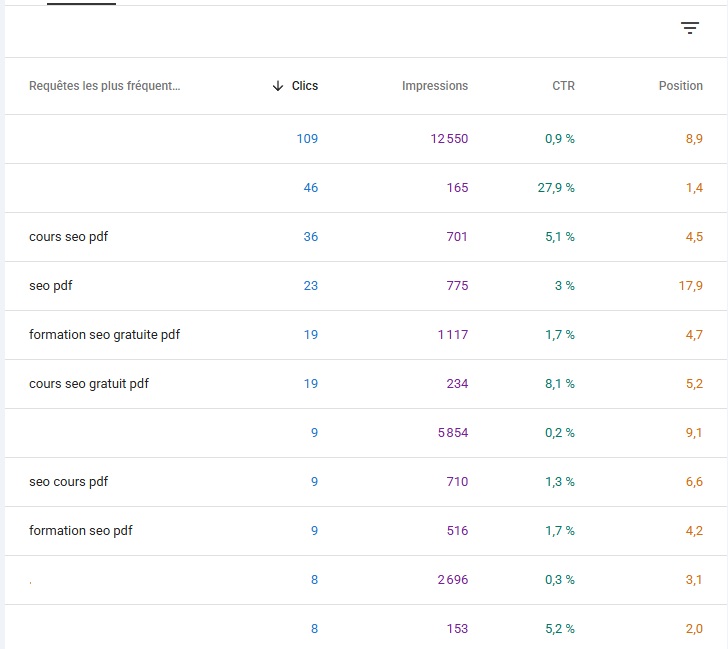Sort by Position column header
This screenshot has height=649, width=728.
(681, 86)
